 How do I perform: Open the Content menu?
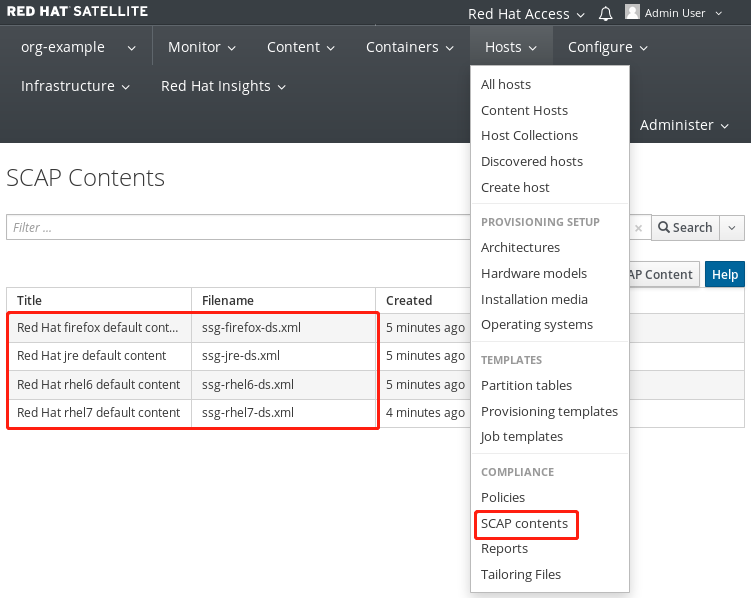click(300, 47)
